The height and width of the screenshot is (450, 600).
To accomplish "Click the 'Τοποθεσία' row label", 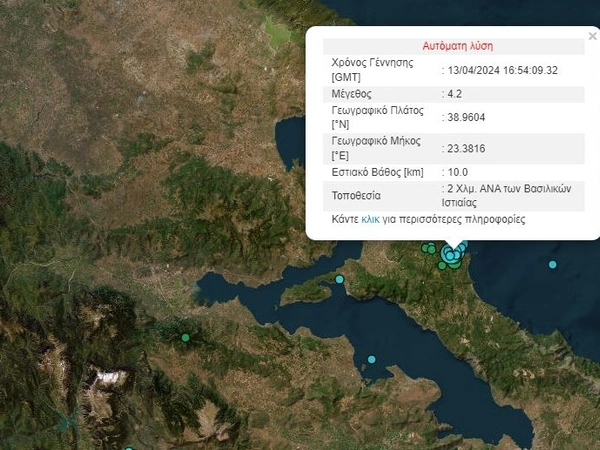I will (356, 195).
